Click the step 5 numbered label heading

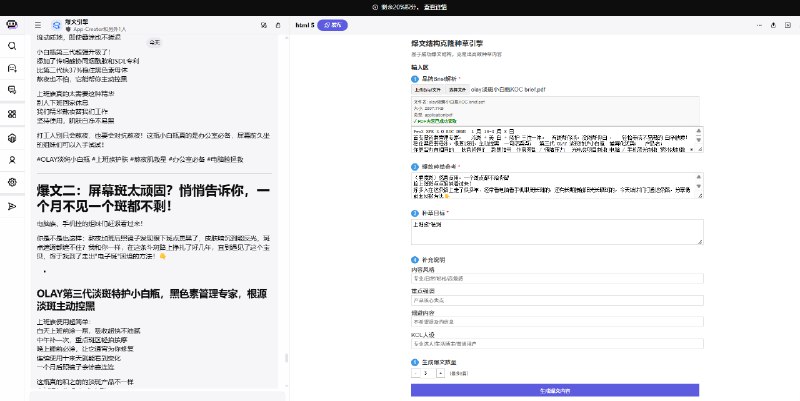434,362
